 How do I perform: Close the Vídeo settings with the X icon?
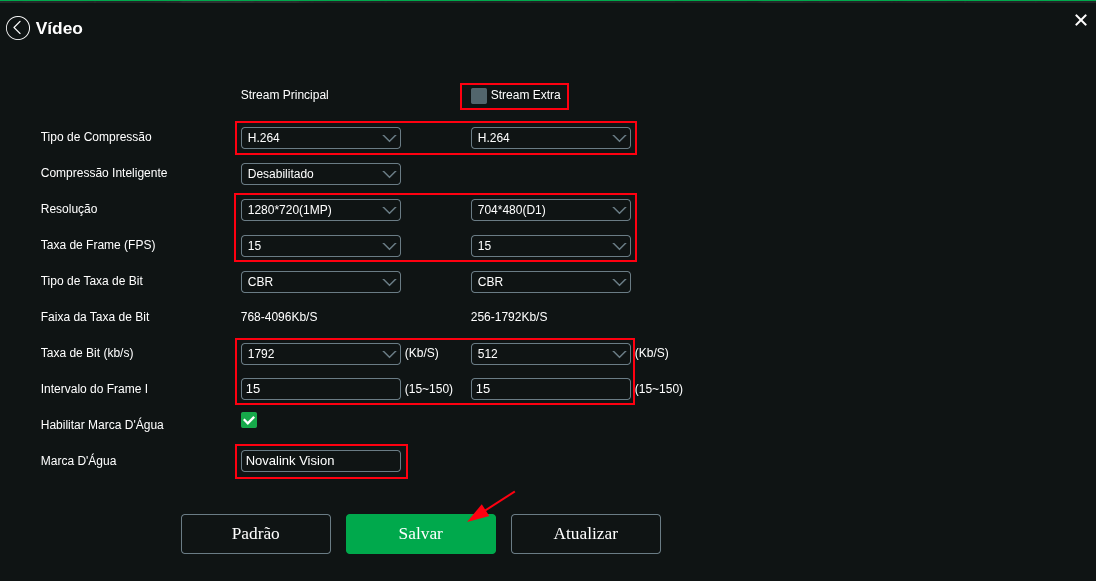[1080, 20]
